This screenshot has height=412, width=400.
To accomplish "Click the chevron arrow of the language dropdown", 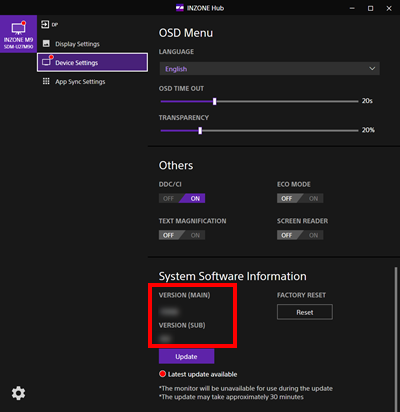I will (x=372, y=69).
